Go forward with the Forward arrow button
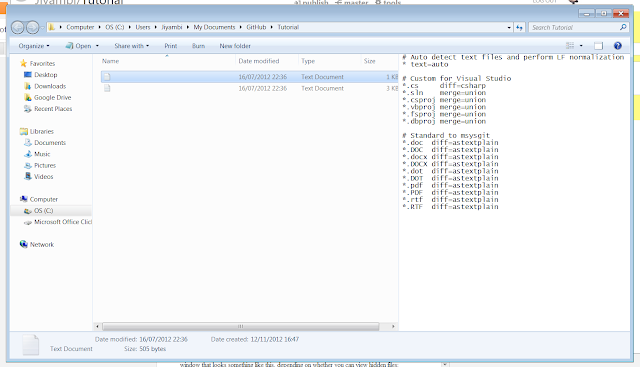 tap(32, 27)
